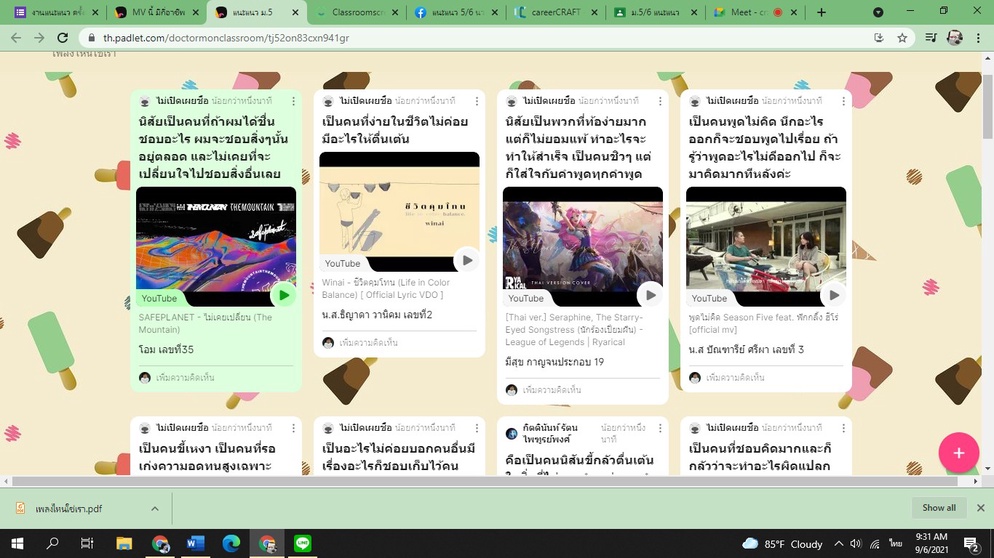Expand options for downloaded pdf file
994x558 pixels.
(155, 509)
